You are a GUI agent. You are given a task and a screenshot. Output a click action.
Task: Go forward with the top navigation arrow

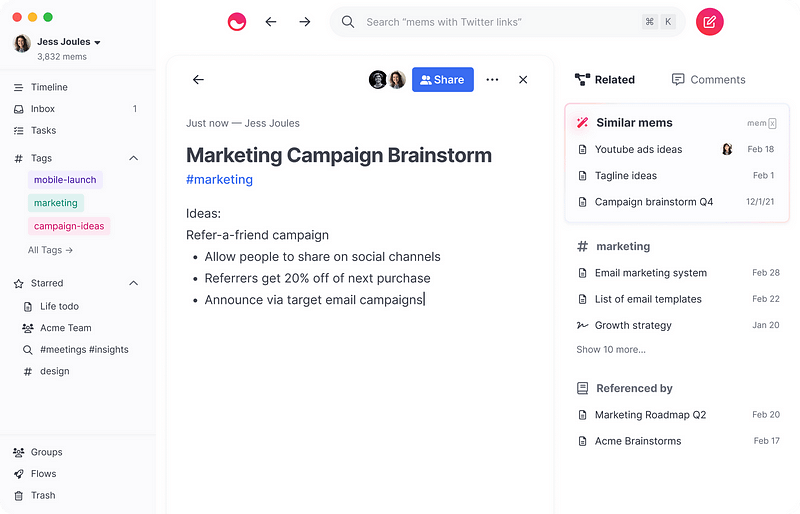click(305, 22)
